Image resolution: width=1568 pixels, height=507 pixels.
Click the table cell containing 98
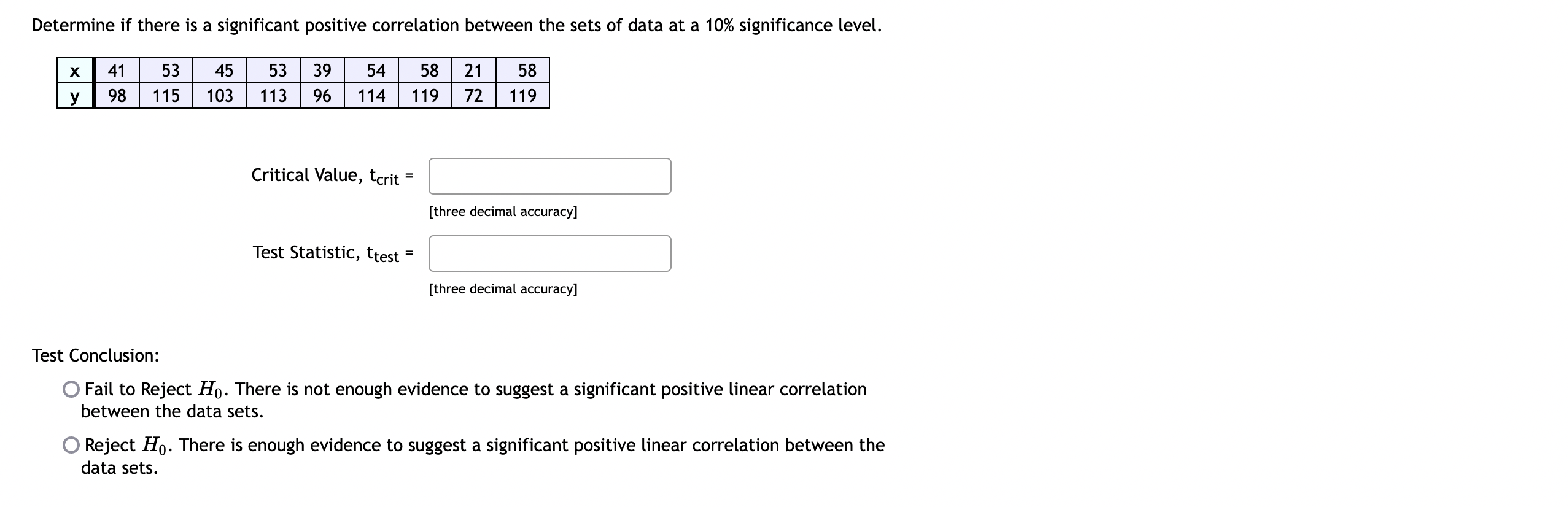(x=117, y=96)
